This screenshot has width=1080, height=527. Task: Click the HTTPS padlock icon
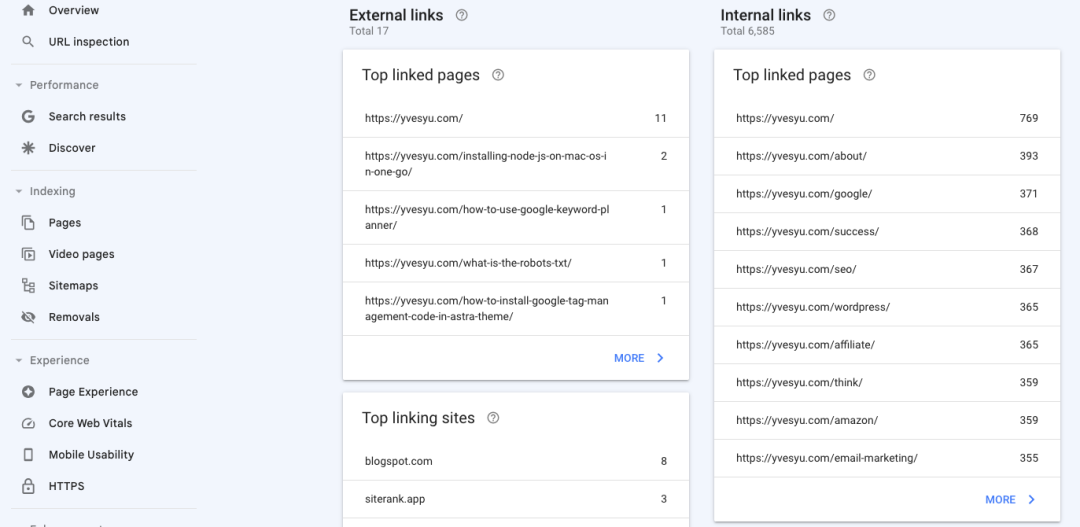[28, 486]
